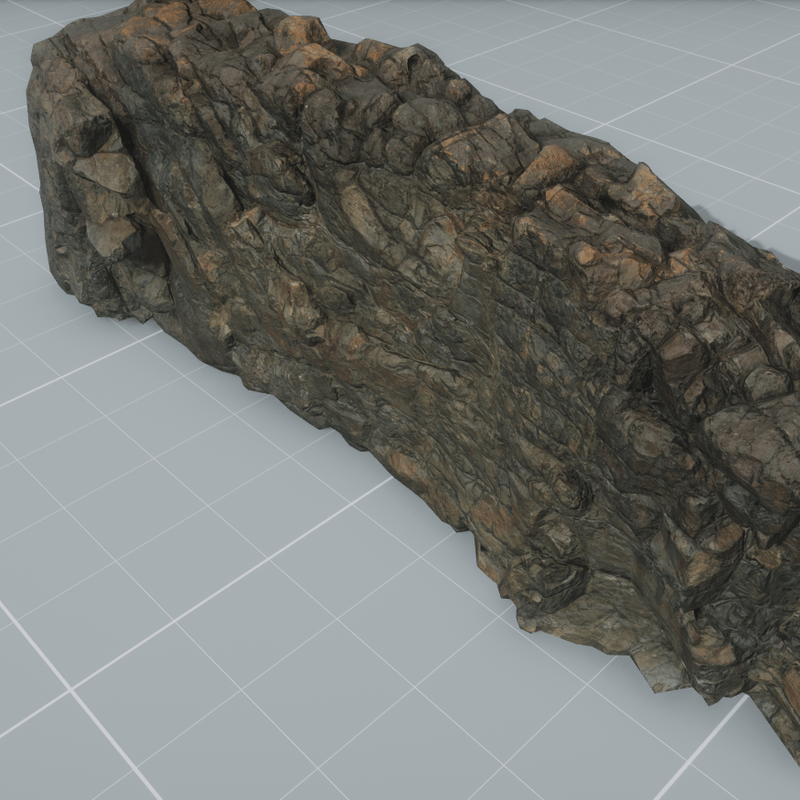Pick the pale triangular stone on the left end
This screenshot has height=800, width=800.
coord(107,170)
